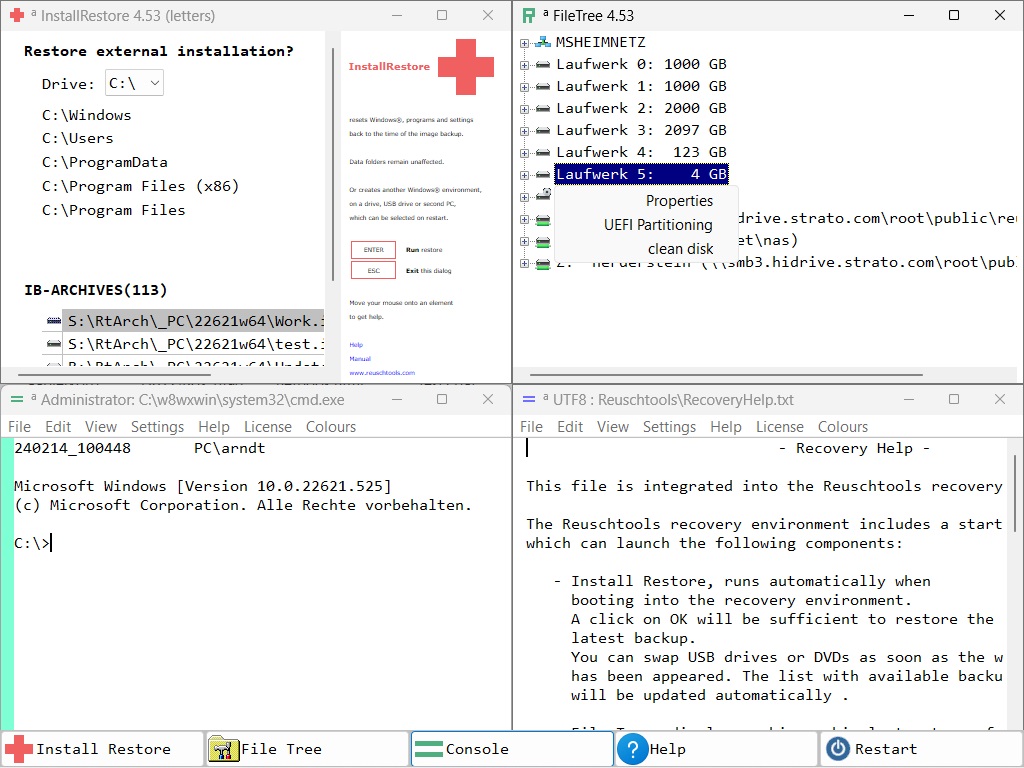This screenshot has width=1024, height=768.
Task: Click the C:\Users entry in InstallRestore
Action: (78, 138)
